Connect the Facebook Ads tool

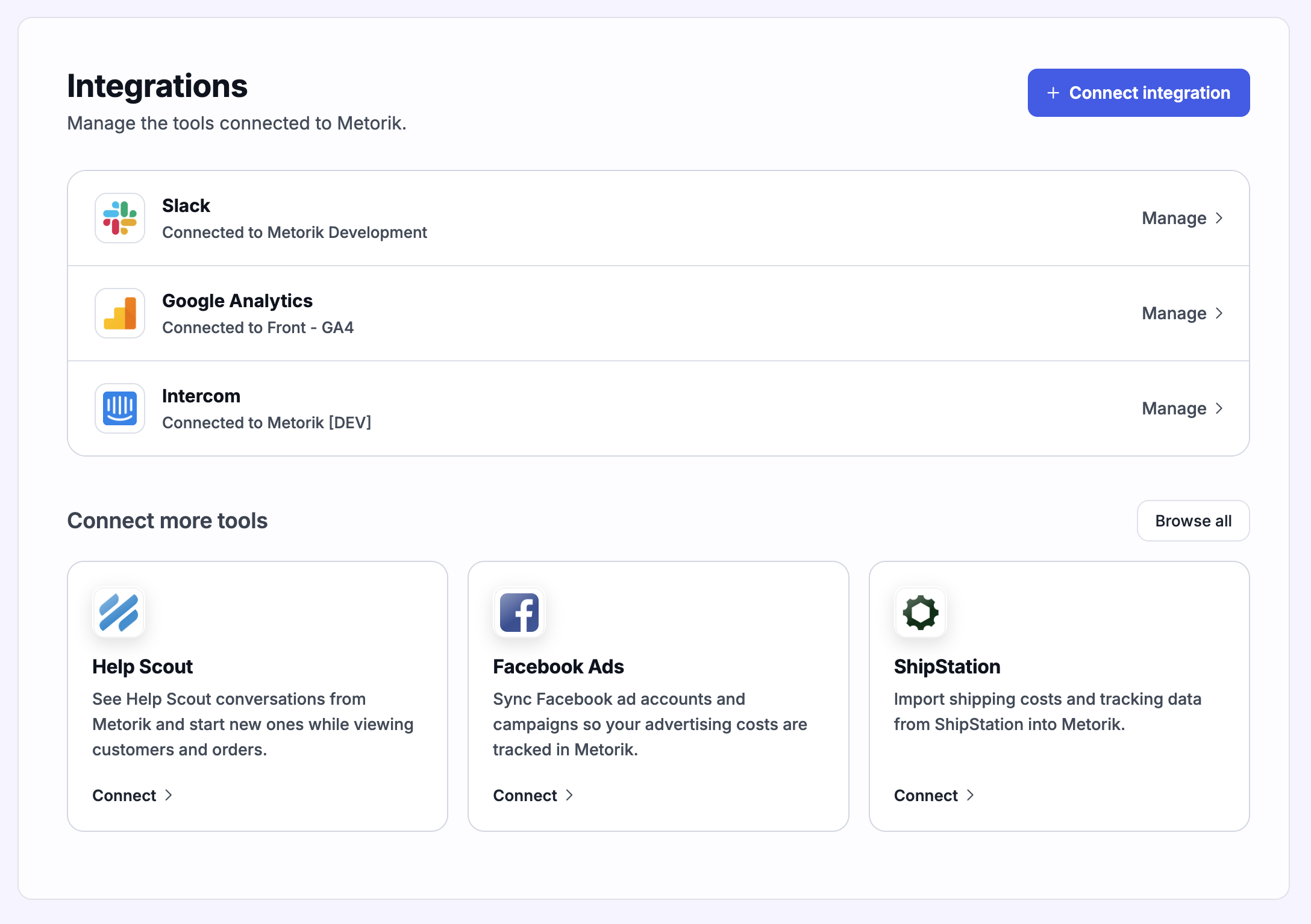[533, 795]
